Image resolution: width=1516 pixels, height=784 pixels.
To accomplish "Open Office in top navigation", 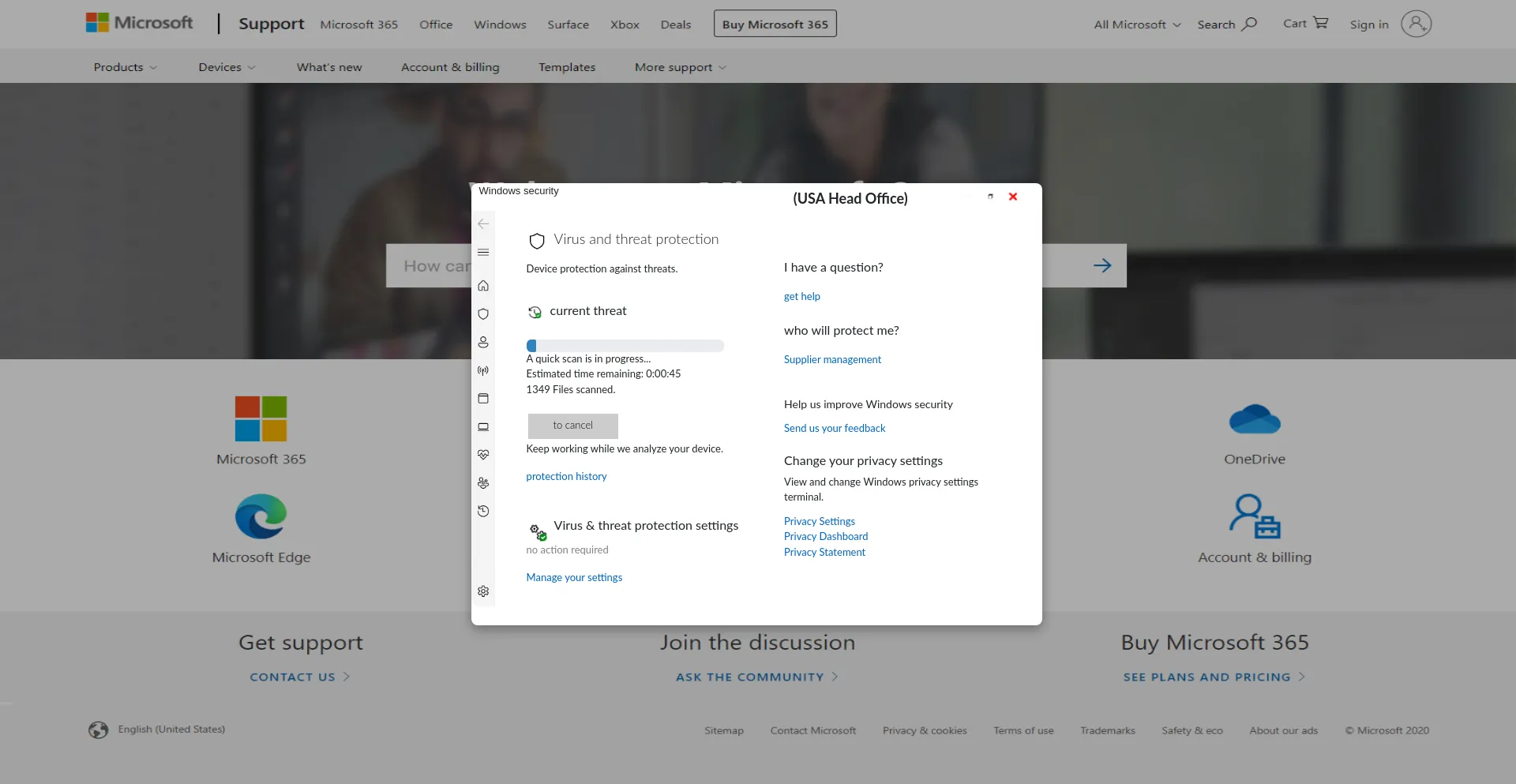I will [x=436, y=24].
